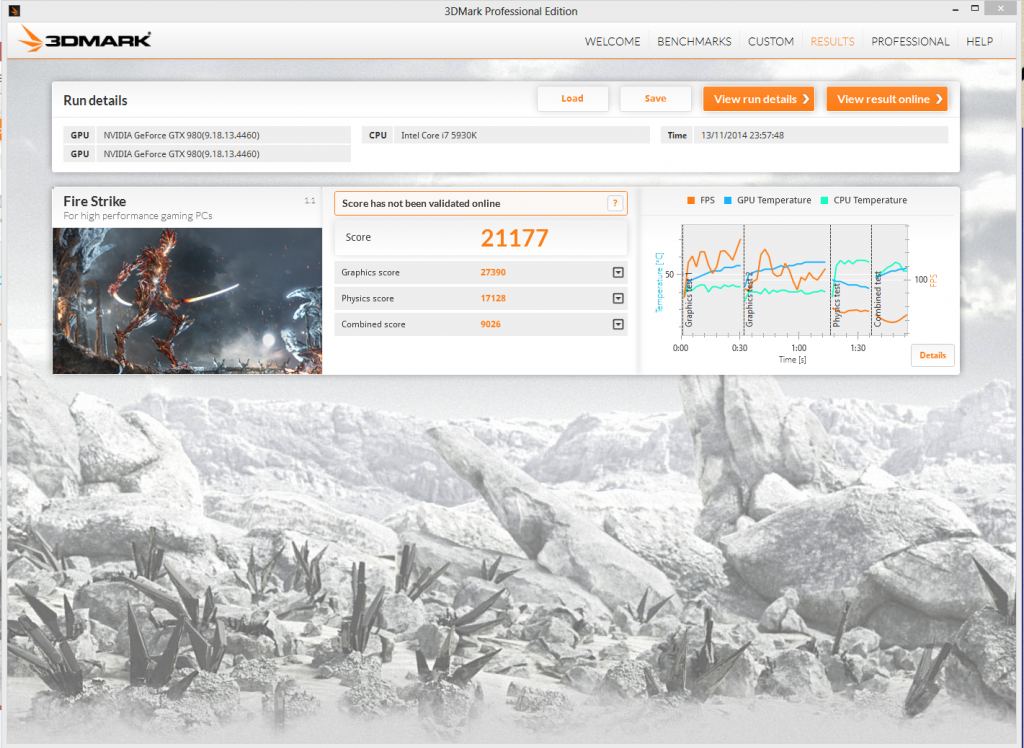Expand the Combined score details
This screenshot has height=748, width=1024.
coord(618,324)
